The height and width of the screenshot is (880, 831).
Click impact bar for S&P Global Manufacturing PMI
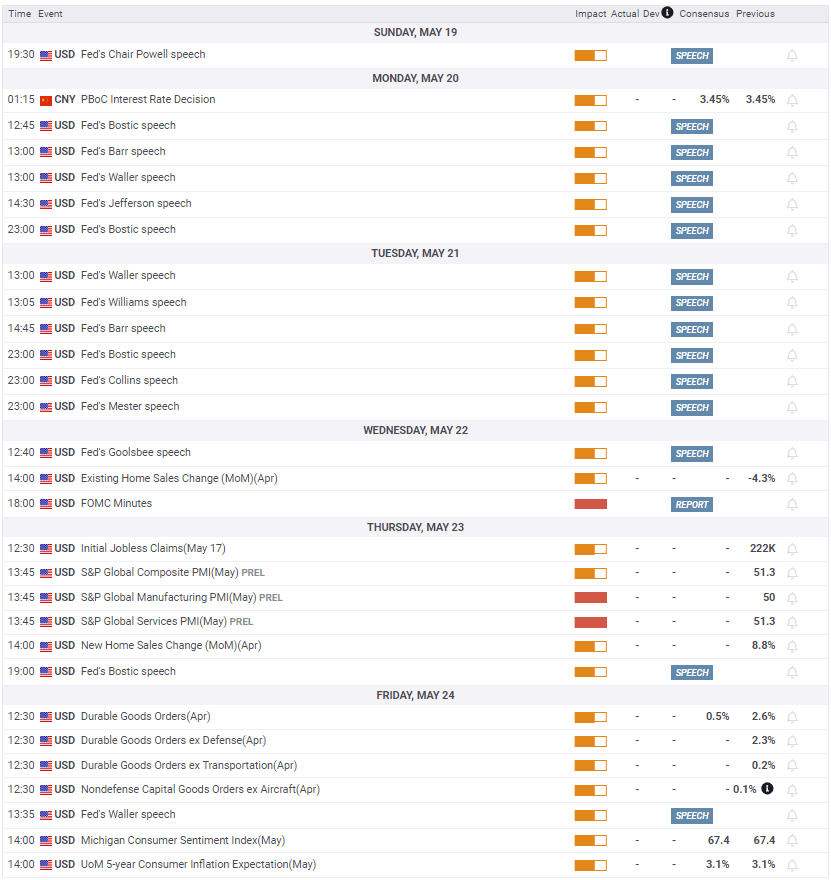(590, 597)
